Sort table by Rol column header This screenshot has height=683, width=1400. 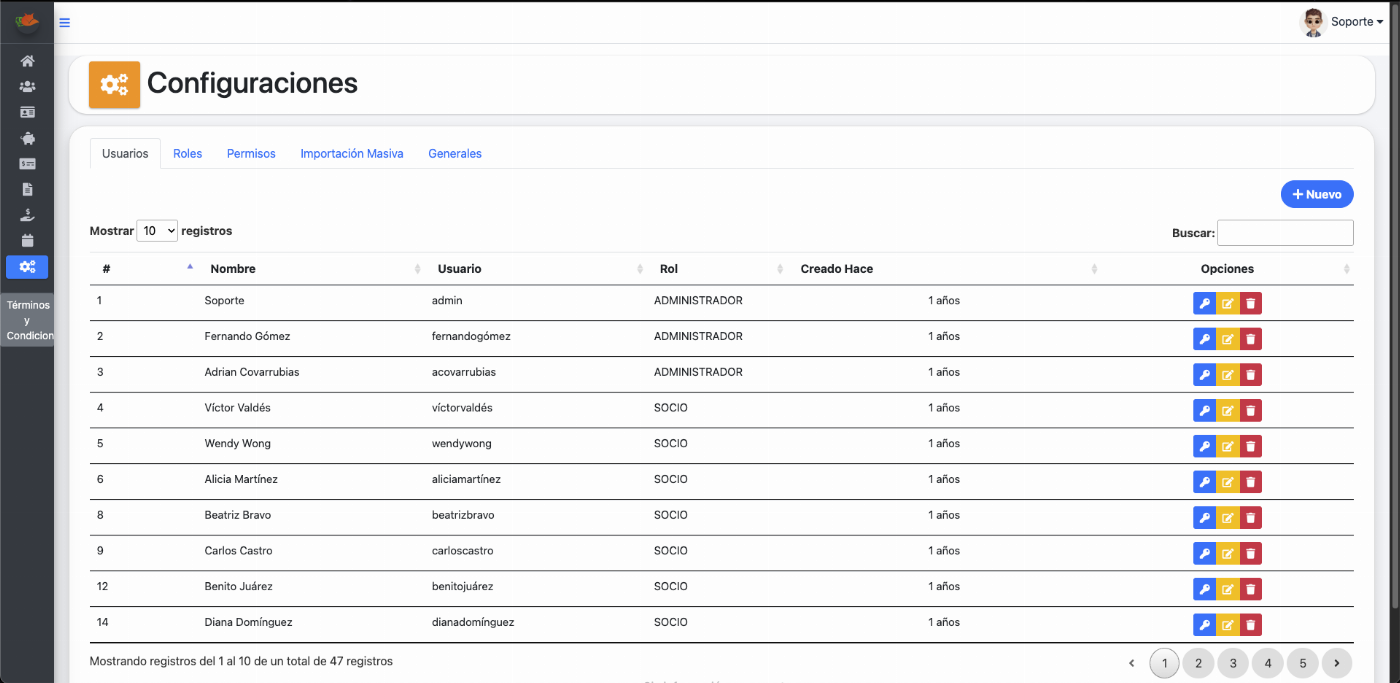point(669,269)
